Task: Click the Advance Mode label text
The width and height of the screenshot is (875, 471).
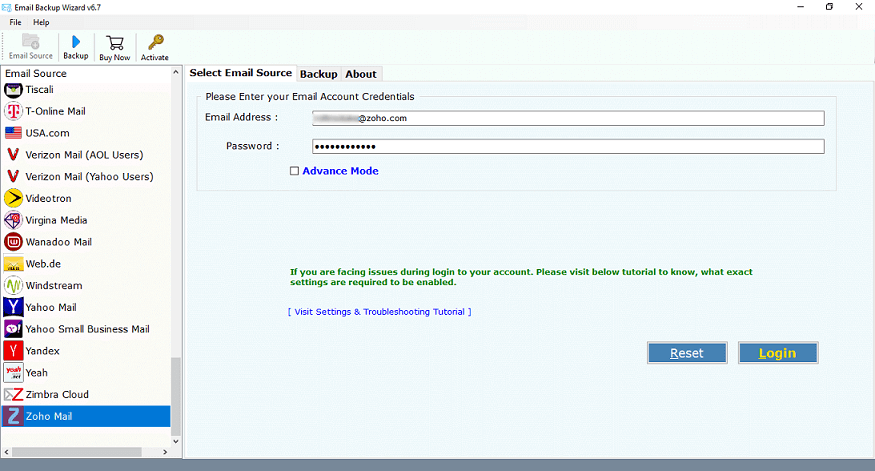Action: 340,171
